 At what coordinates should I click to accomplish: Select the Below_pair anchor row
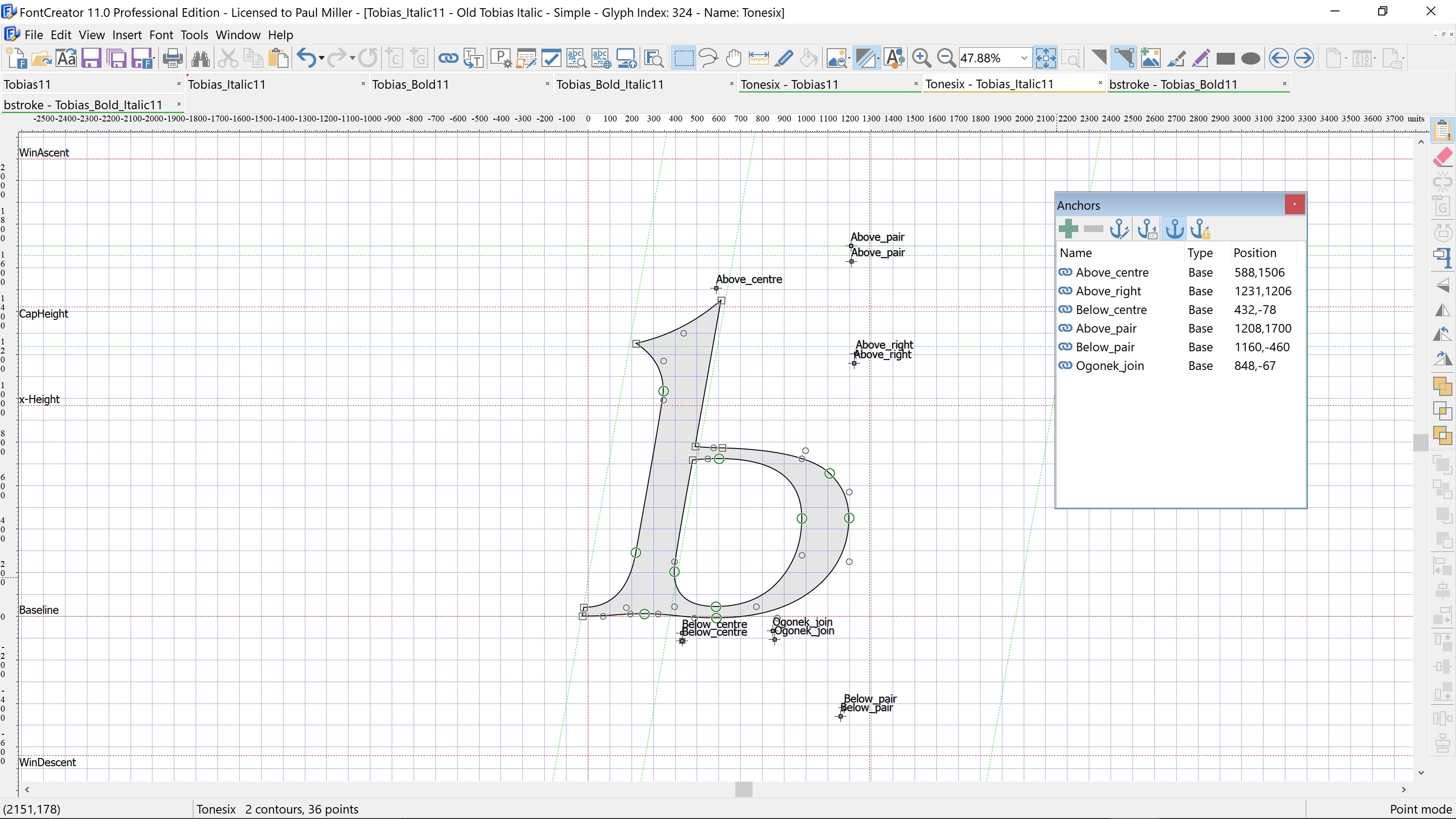point(1180,347)
